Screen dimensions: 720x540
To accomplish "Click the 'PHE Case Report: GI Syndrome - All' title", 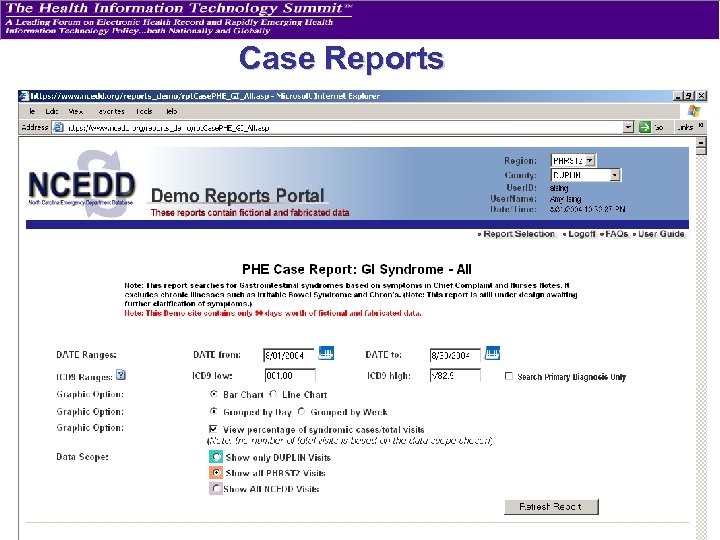I will click(357, 269).
